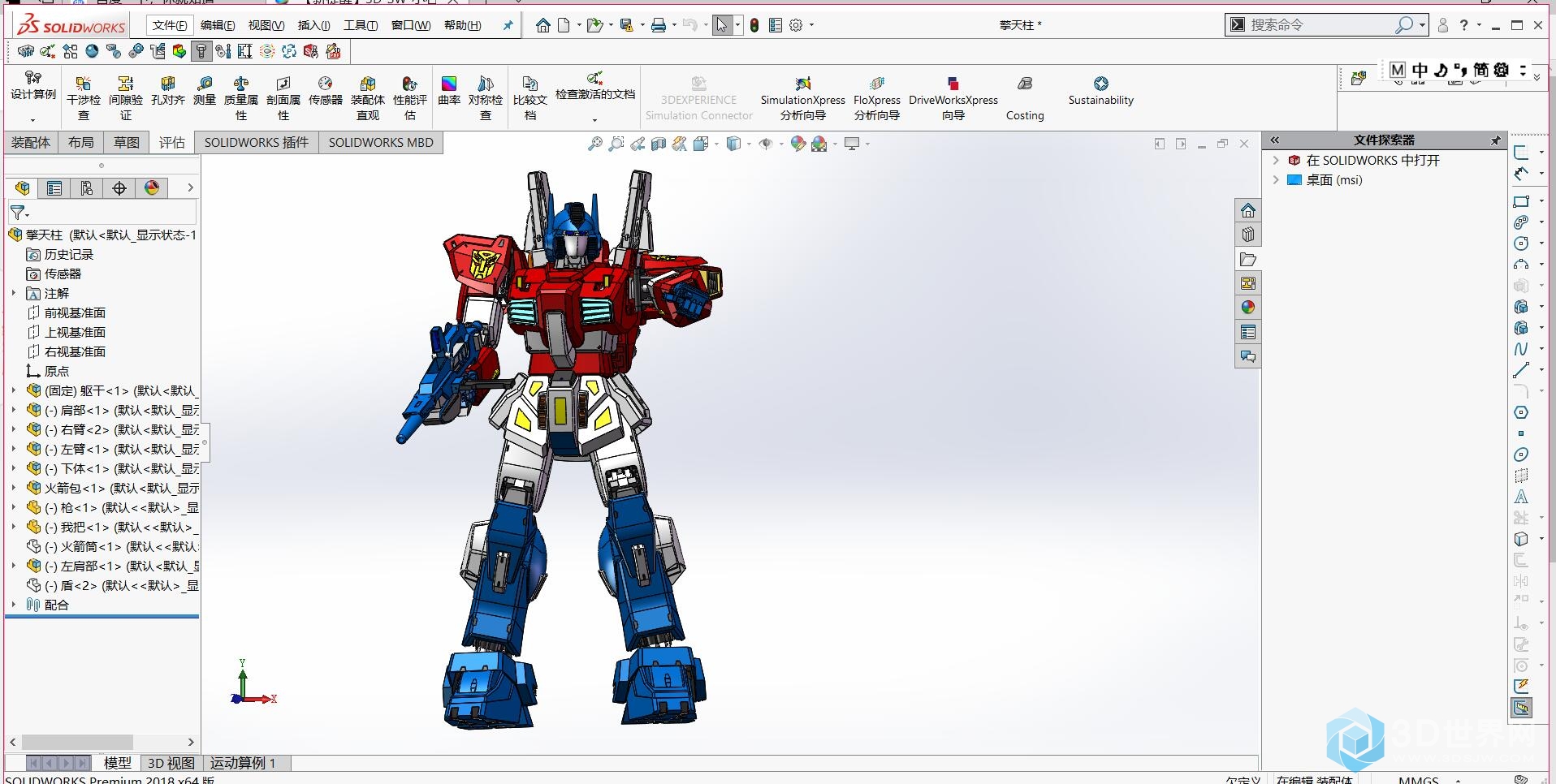Screen dimensions: 1556x784
Task: Switch to the 布局 ribbon tab
Action: tap(81, 143)
